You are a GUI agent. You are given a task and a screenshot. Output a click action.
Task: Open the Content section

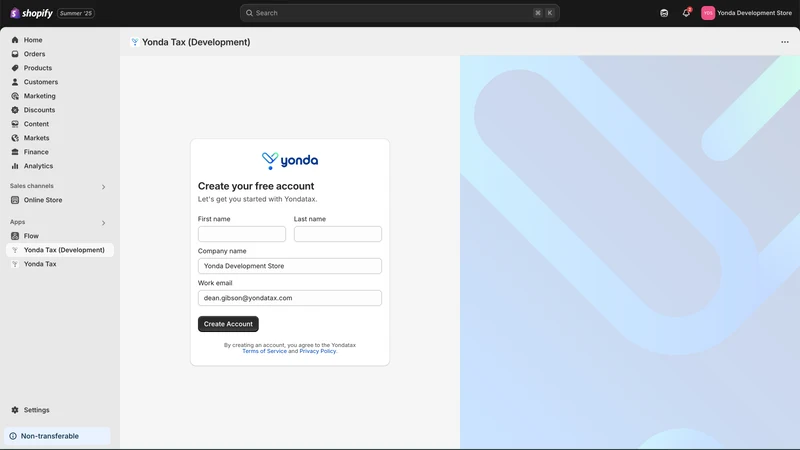point(60,124)
